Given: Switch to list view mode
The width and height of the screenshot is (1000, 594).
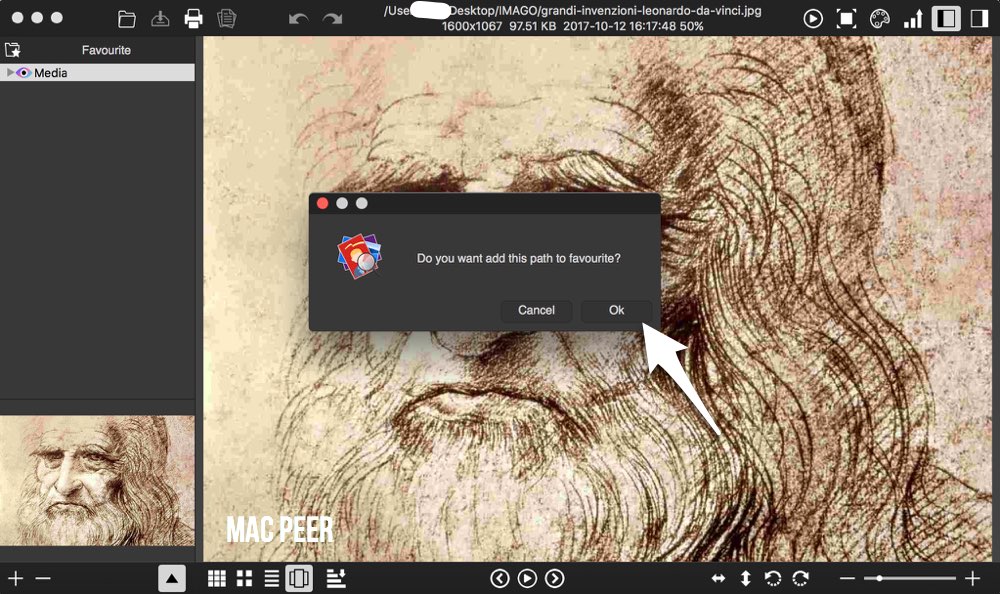Looking at the screenshot, I should [x=271, y=578].
